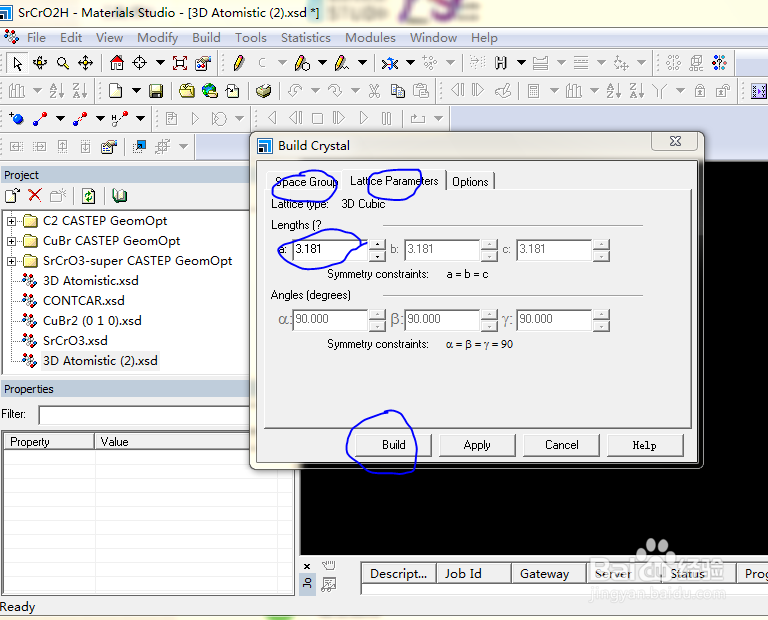Click the recenter target icon
The image size is (768, 620).
click(x=140, y=63)
